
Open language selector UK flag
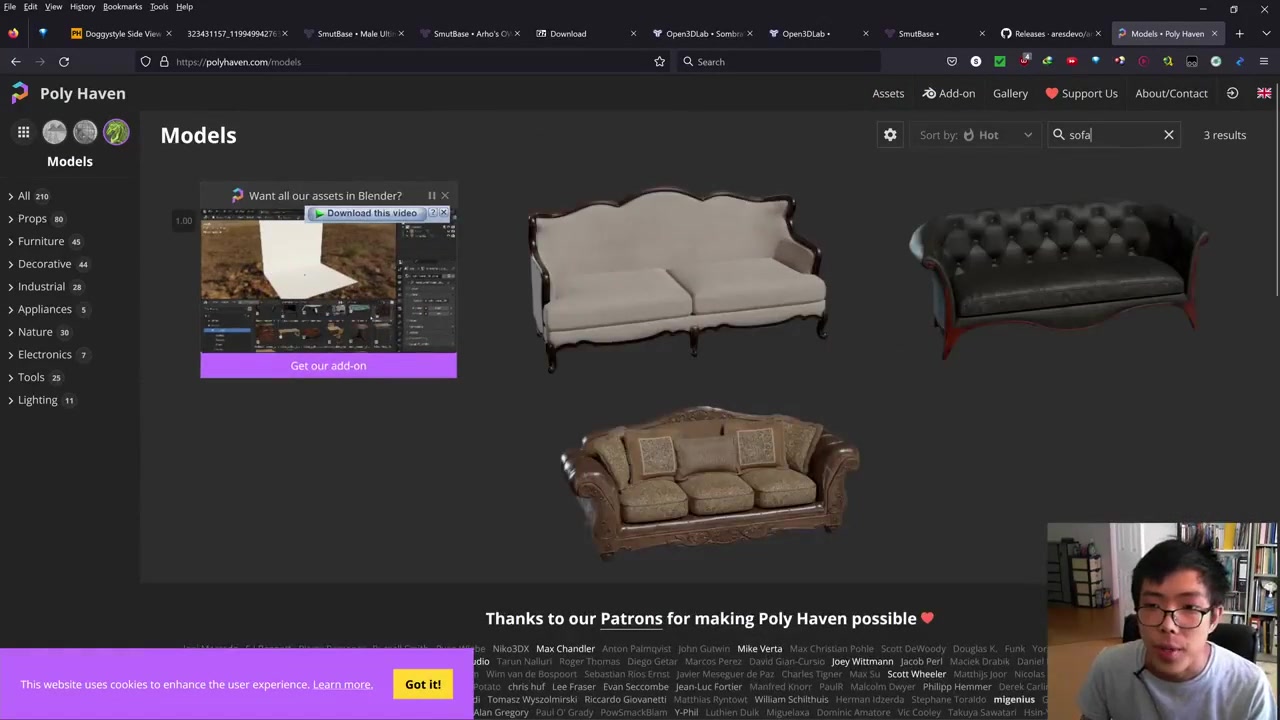click(x=1264, y=93)
